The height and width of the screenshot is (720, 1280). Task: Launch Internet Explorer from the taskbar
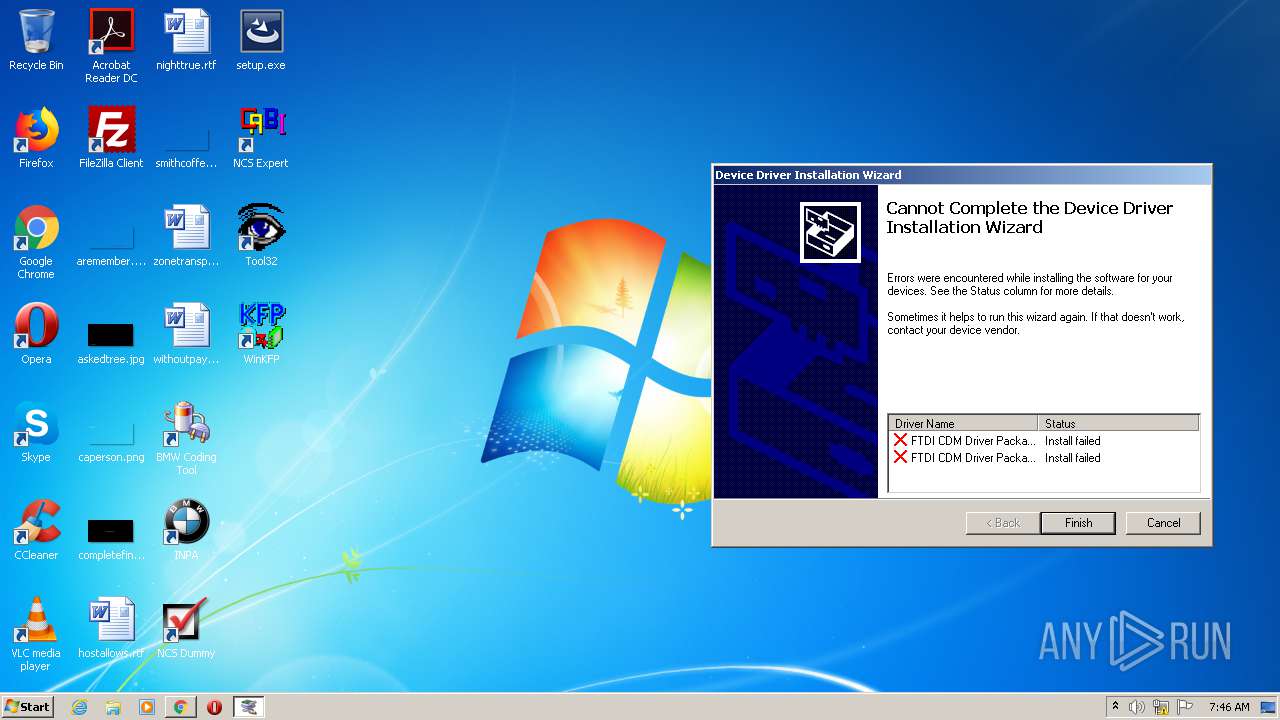click(79, 707)
